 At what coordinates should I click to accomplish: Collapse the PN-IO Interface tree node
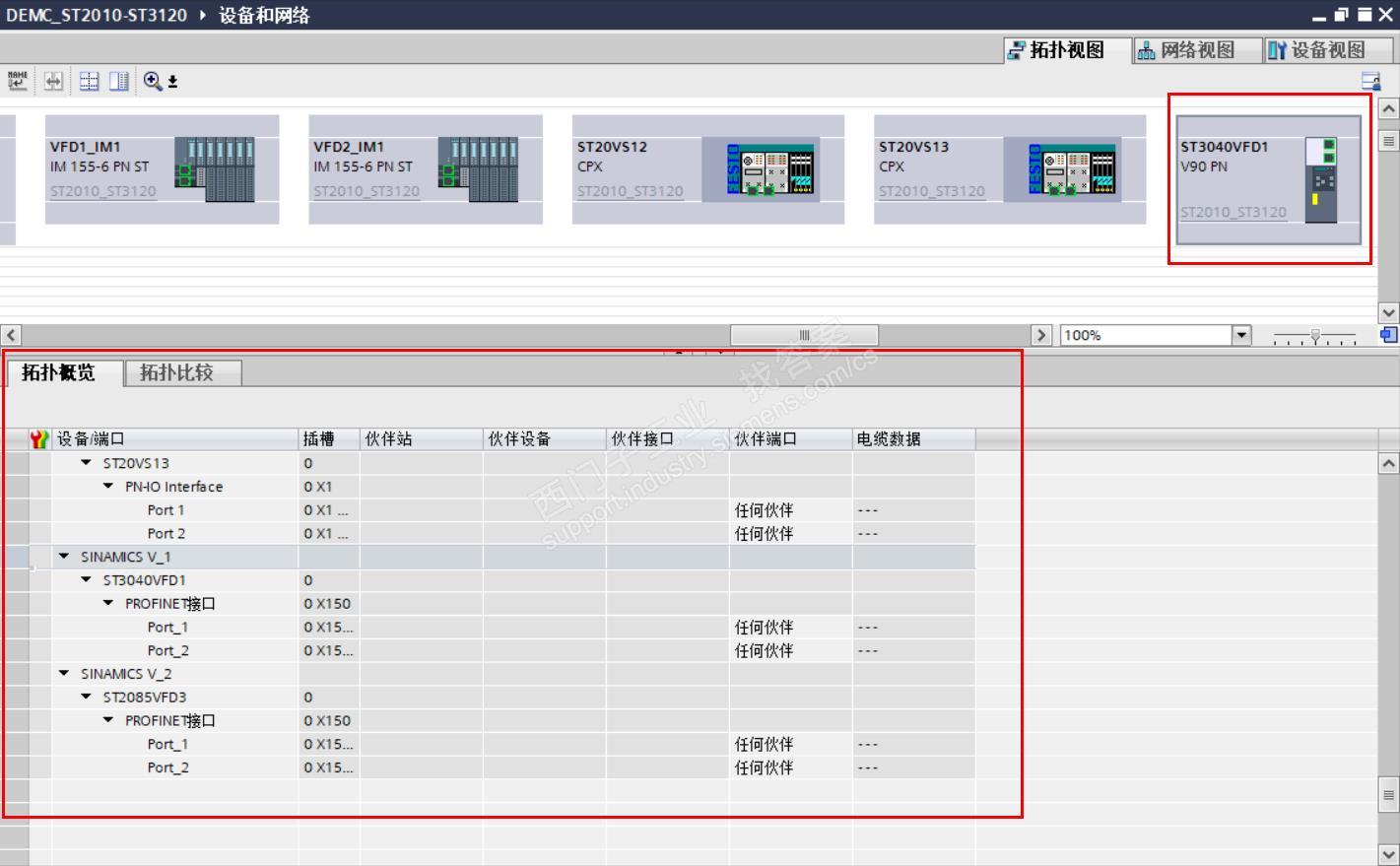click(108, 487)
